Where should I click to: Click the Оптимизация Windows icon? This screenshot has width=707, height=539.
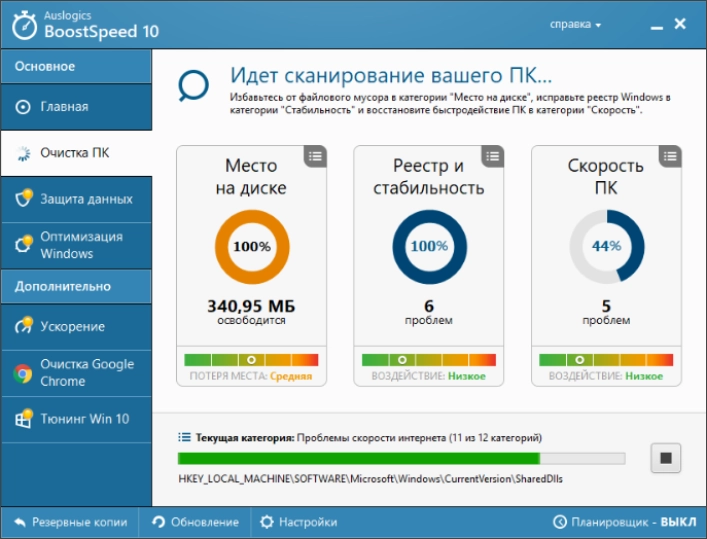click(23, 244)
